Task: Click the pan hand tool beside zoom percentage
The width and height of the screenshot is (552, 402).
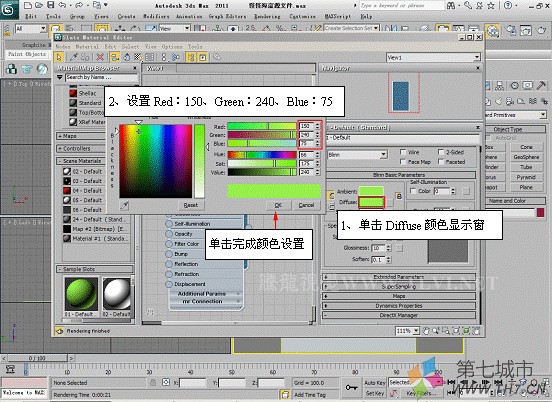Action: (426, 331)
